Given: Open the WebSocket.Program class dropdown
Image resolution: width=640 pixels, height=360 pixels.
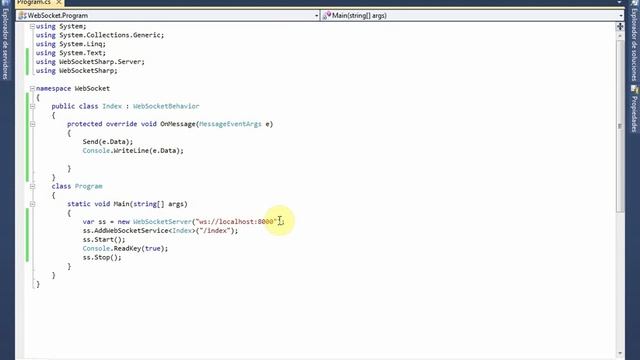Looking at the screenshot, I should pyautogui.click(x=316, y=16).
